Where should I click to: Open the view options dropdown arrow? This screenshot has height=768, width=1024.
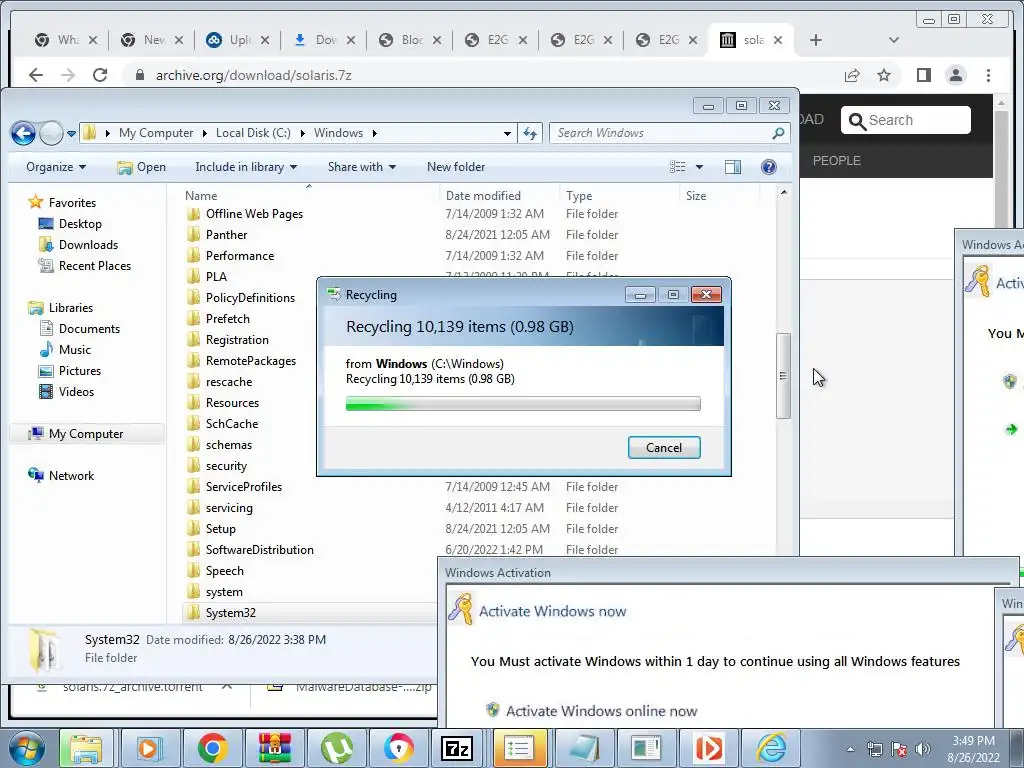(x=699, y=167)
